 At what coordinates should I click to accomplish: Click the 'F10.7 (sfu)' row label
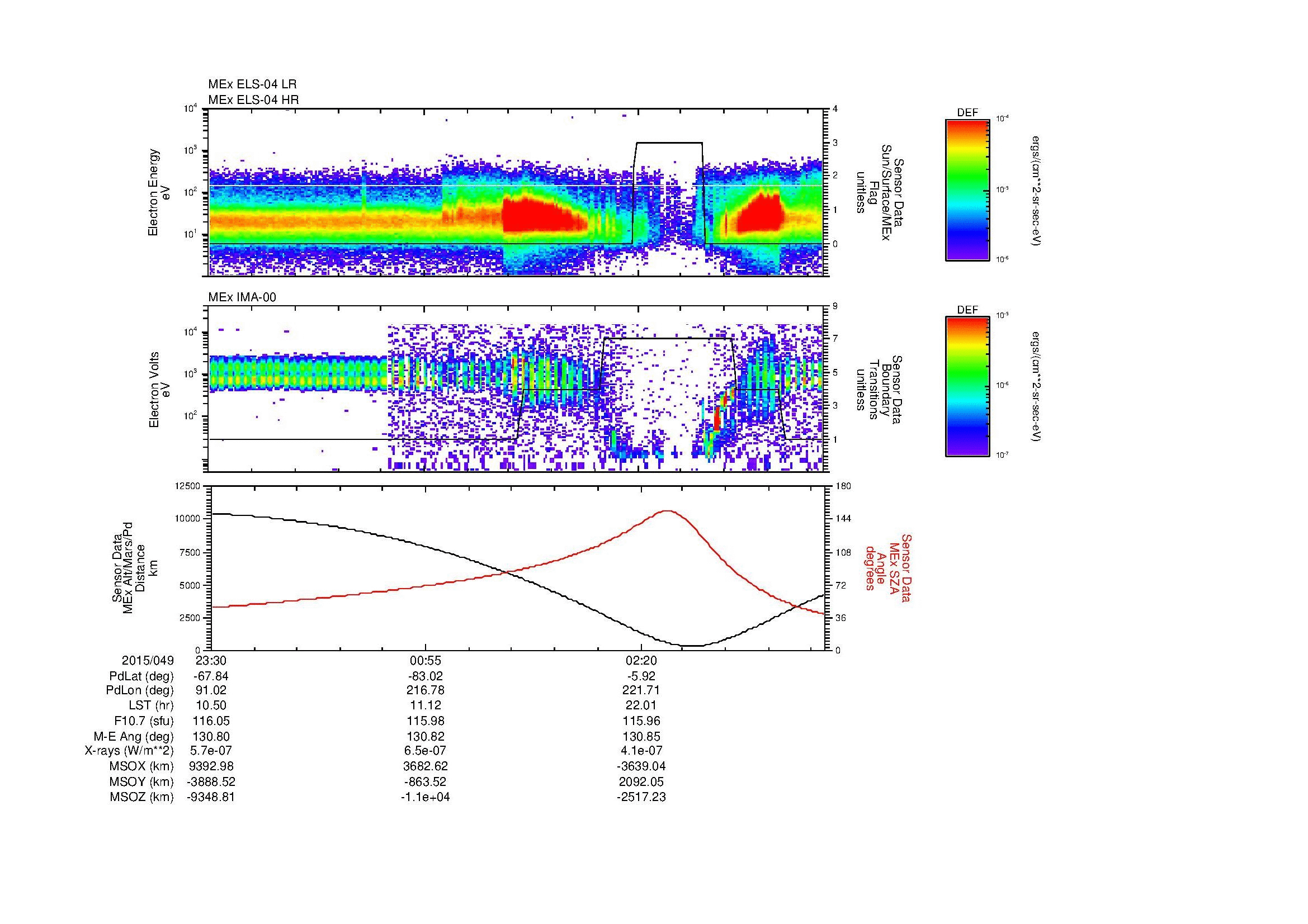144,721
